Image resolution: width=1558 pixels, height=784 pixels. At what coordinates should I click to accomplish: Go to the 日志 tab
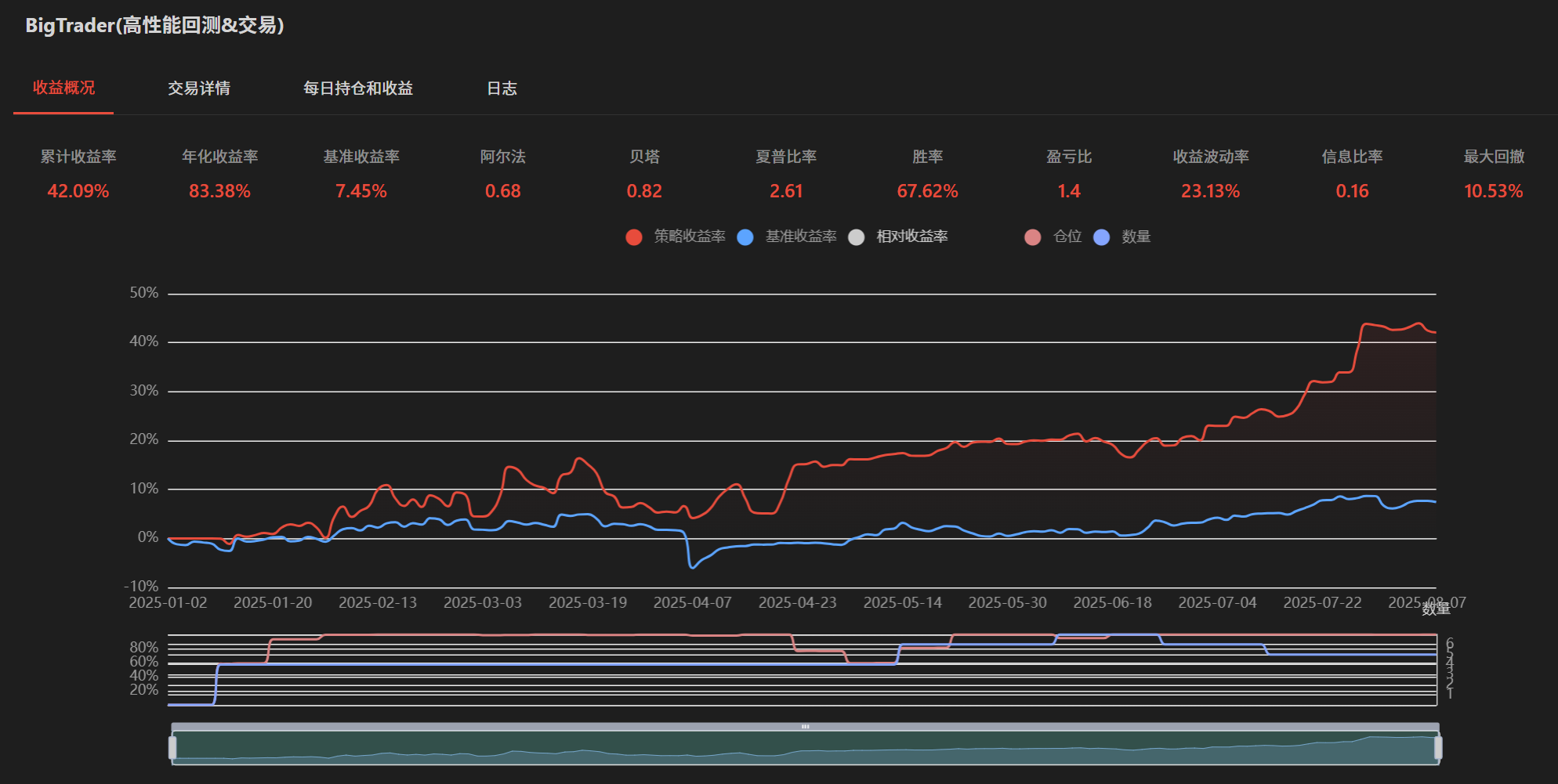click(502, 89)
